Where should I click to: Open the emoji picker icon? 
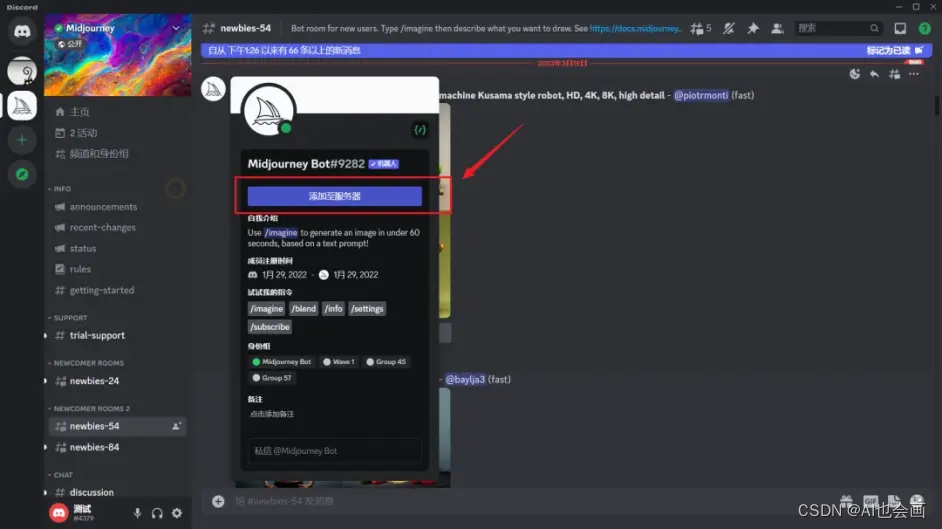[917, 501]
